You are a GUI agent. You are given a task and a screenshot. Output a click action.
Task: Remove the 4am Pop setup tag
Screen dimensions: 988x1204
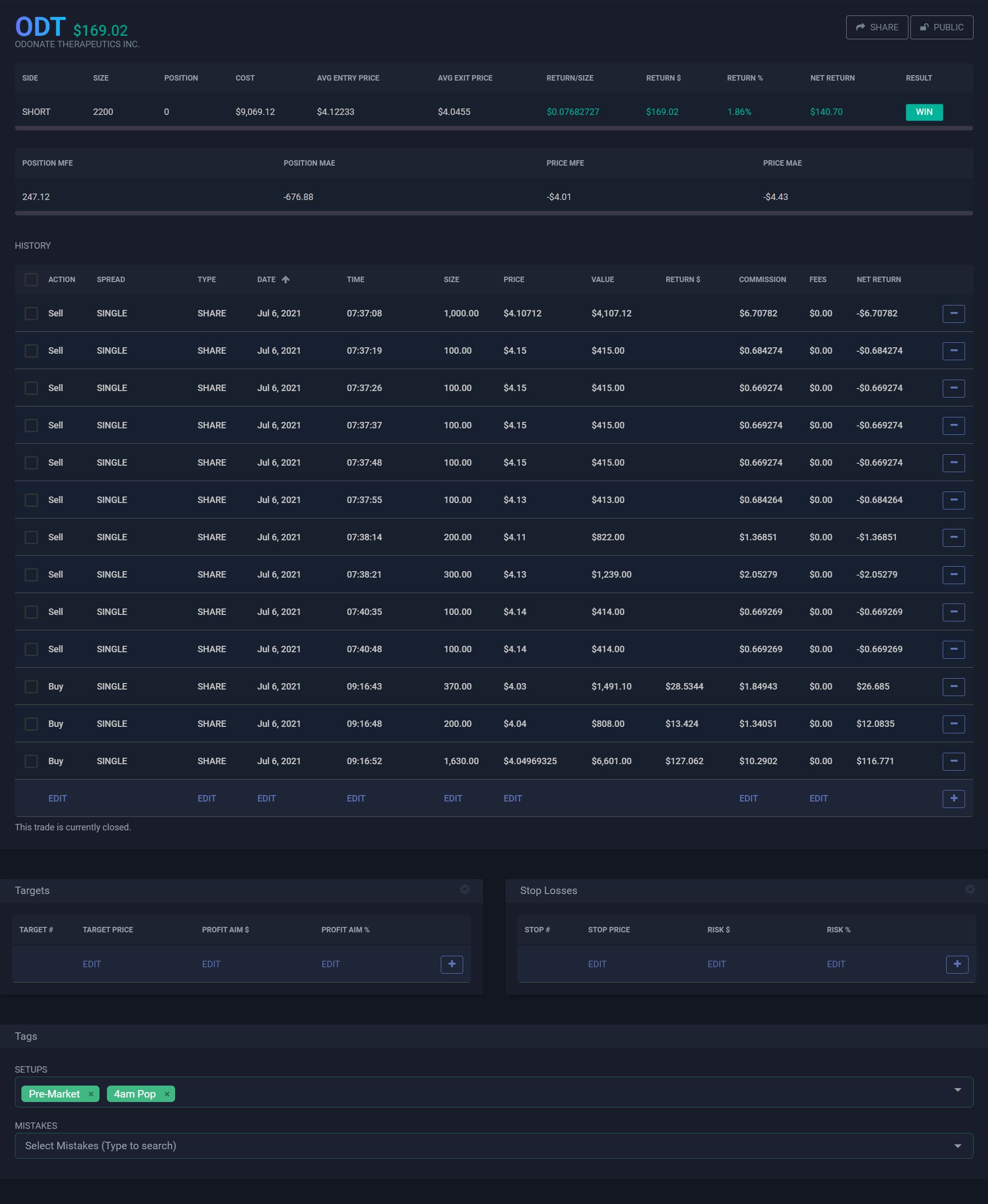167,1094
